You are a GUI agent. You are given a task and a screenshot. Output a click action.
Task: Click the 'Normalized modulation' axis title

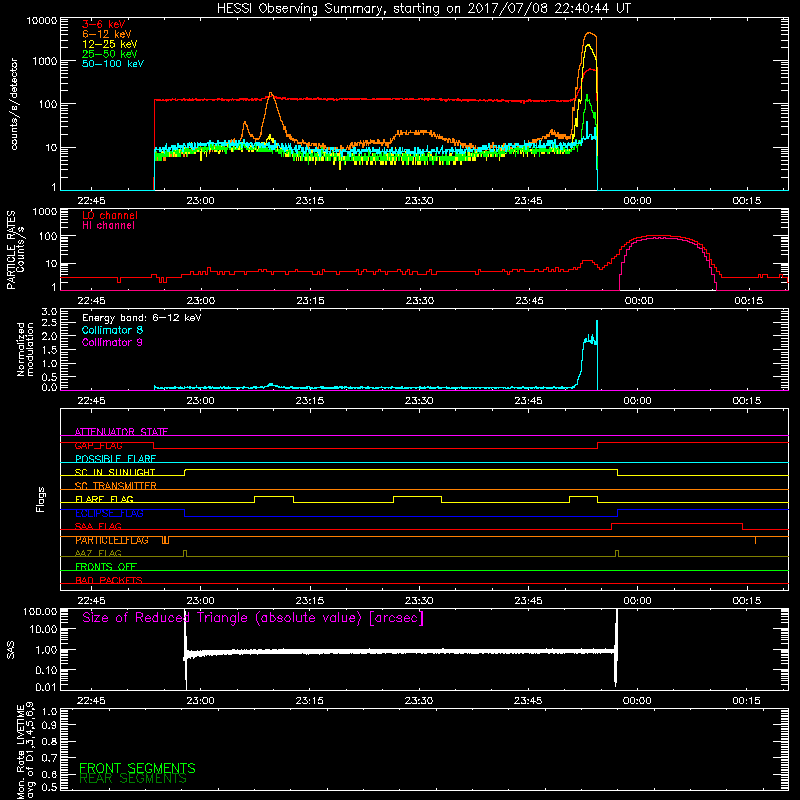coord(24,349)
